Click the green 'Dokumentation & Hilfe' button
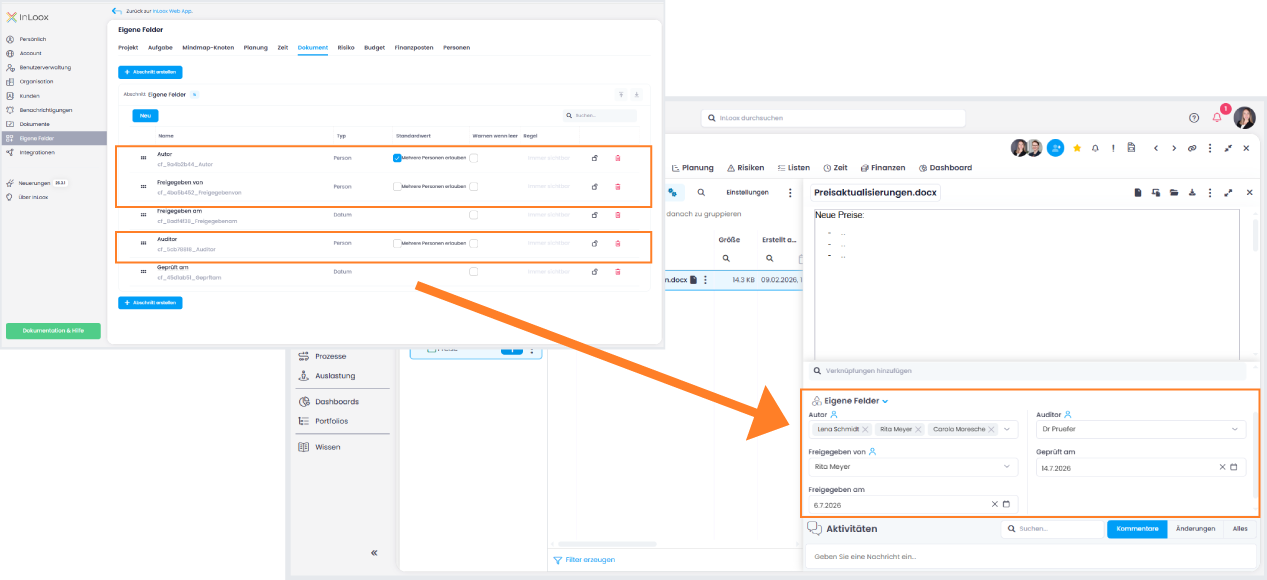1267x580 pixels. click(x=53, y=331)
